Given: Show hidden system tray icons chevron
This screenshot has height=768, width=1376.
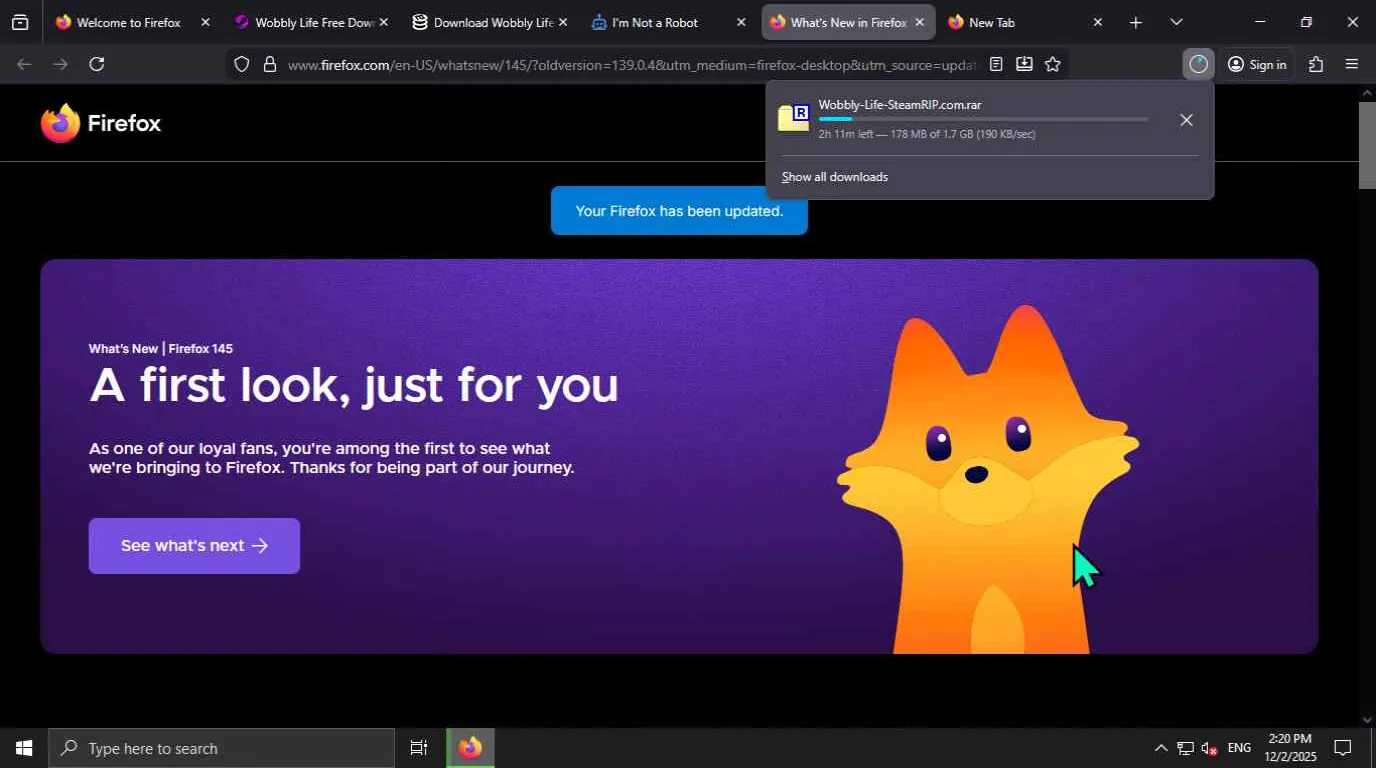Looking at the screenshot, I should [1161, 748].
